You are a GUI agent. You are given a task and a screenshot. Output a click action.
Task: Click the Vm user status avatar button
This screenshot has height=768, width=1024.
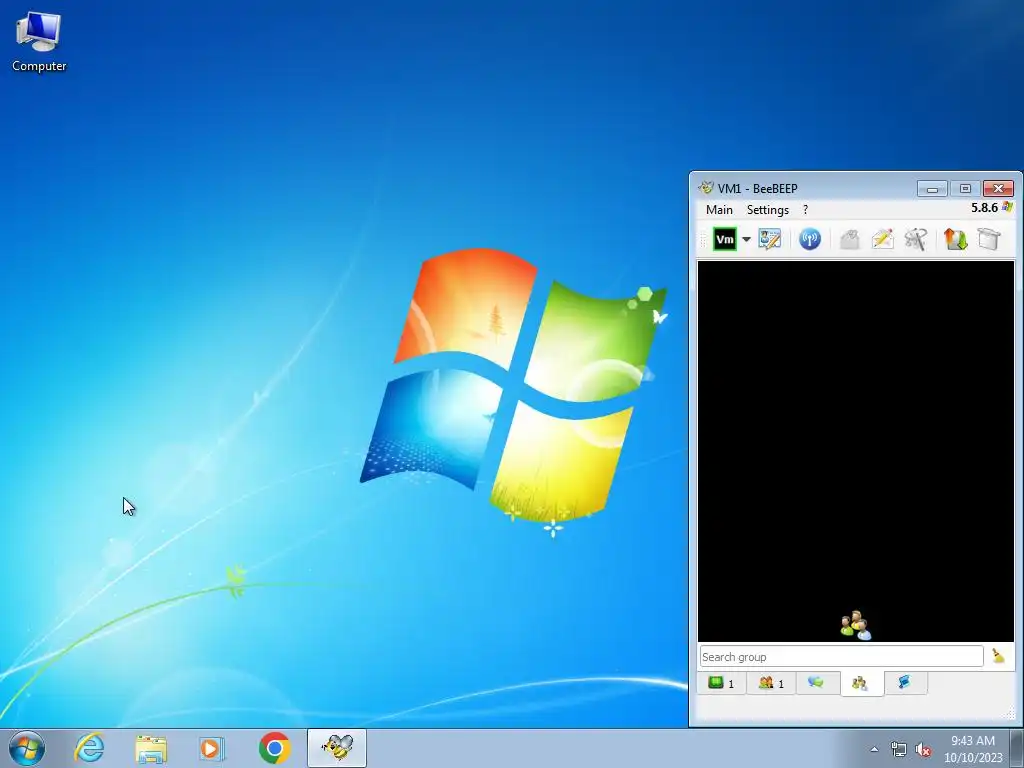725,239
